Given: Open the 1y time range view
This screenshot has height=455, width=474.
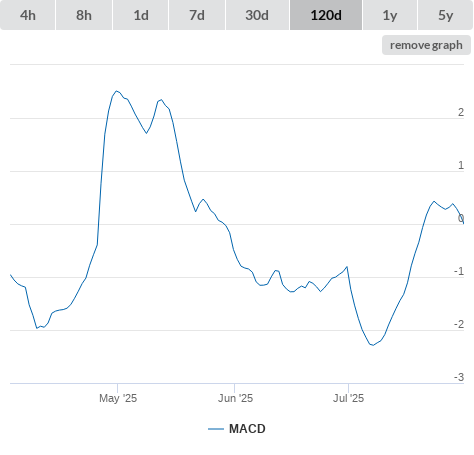Looking at the screenshot, I should [390, 15].
